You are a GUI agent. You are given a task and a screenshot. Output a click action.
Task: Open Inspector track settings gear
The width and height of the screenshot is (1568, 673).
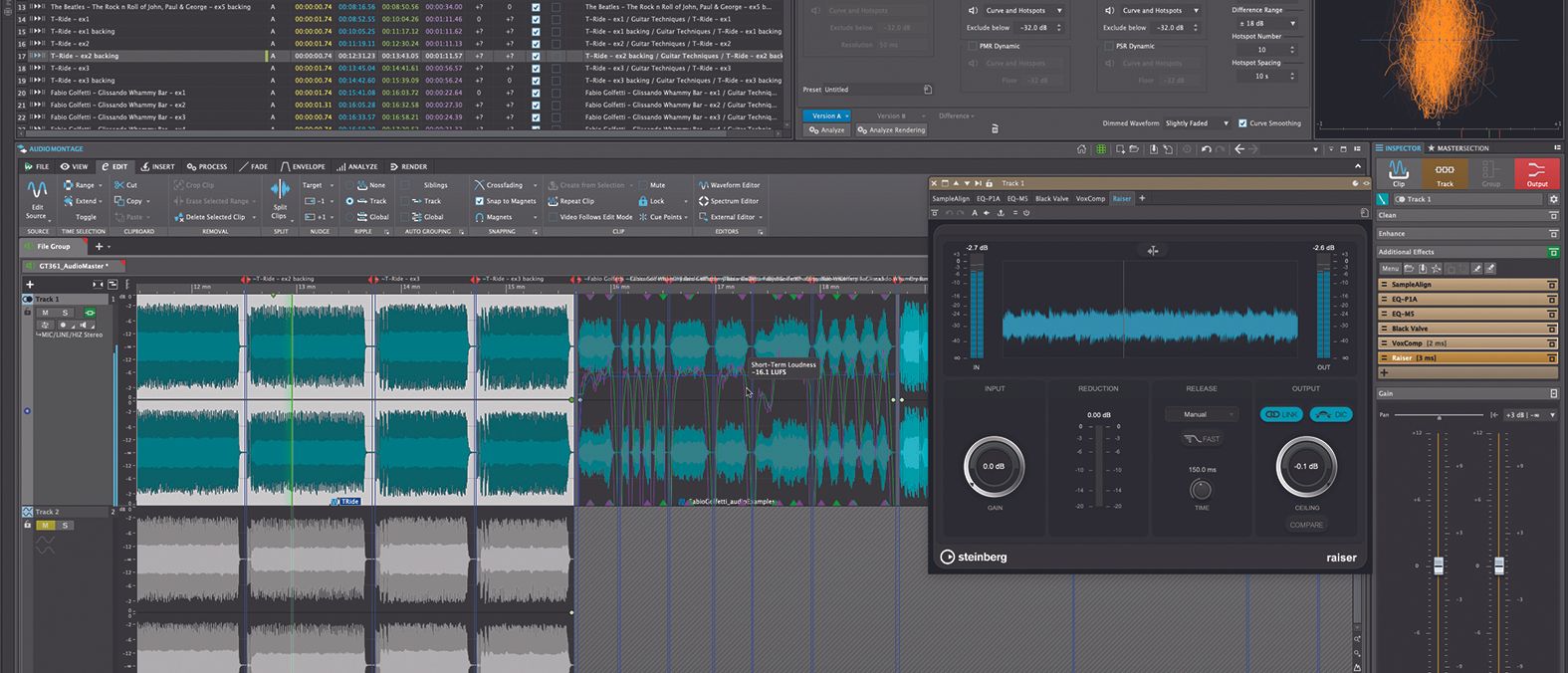[x=1553, y=199]
